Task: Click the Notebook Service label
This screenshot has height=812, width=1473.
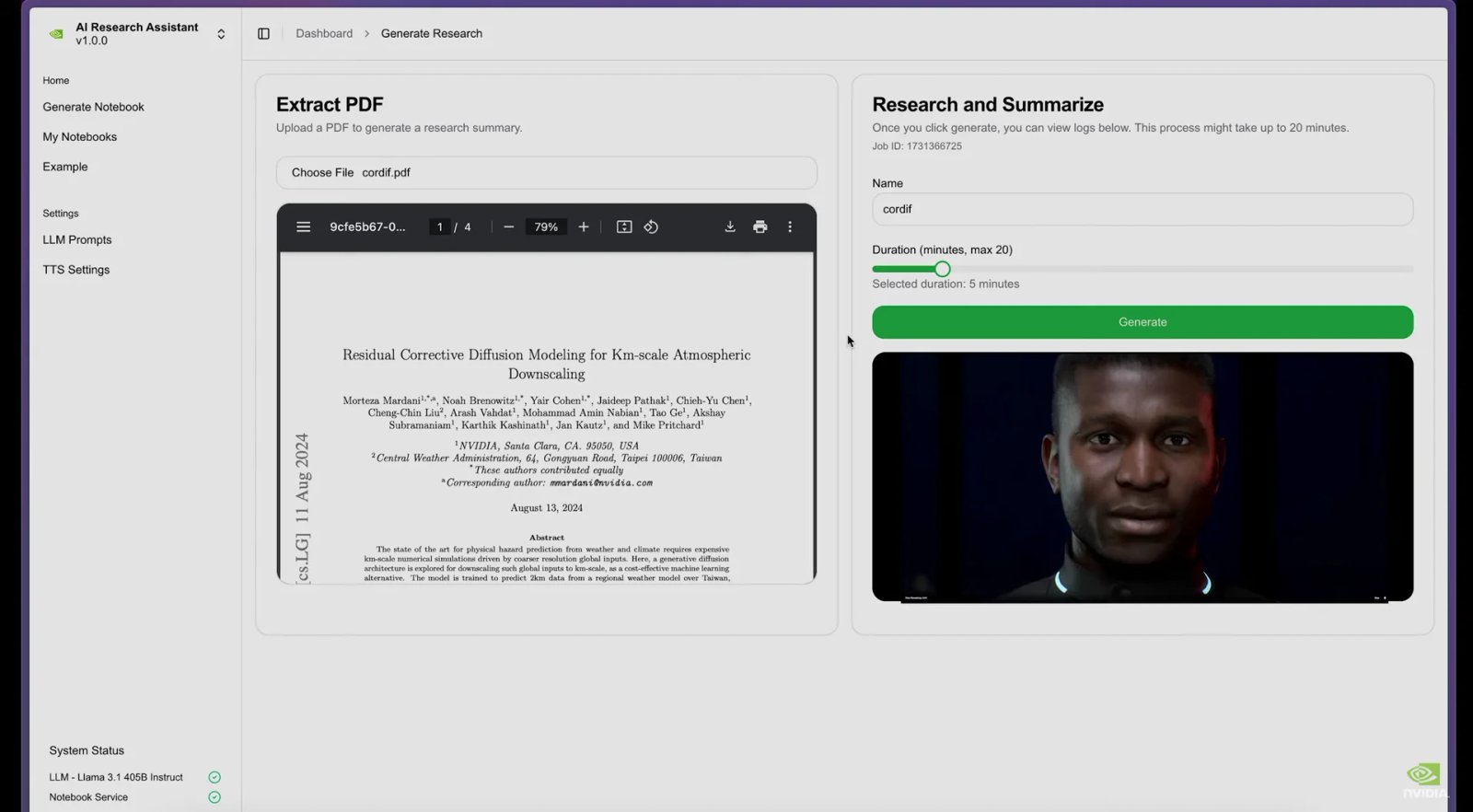Action: (x=88, y=798)
